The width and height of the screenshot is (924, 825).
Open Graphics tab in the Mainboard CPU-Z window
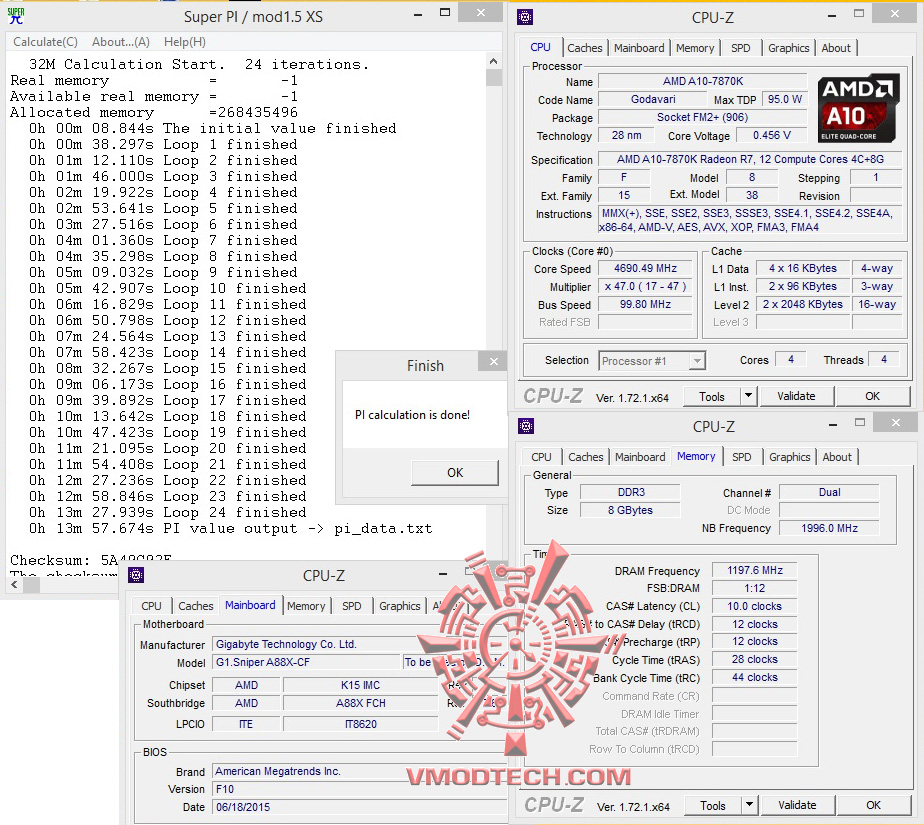coord(400,606)
